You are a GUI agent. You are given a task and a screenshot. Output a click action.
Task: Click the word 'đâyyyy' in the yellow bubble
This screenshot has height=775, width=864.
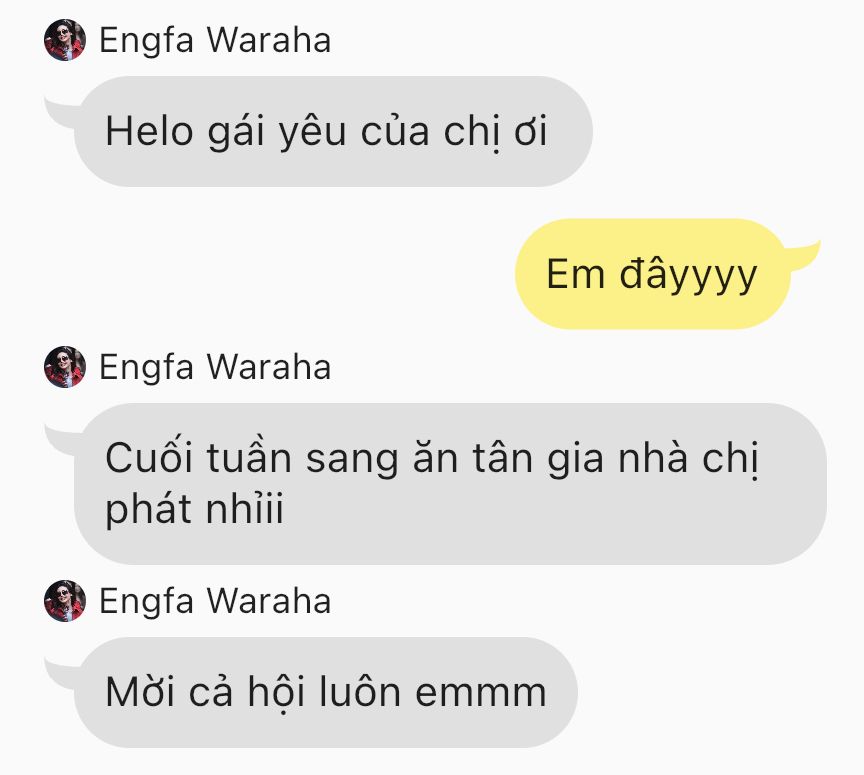[x=688, y=275]
